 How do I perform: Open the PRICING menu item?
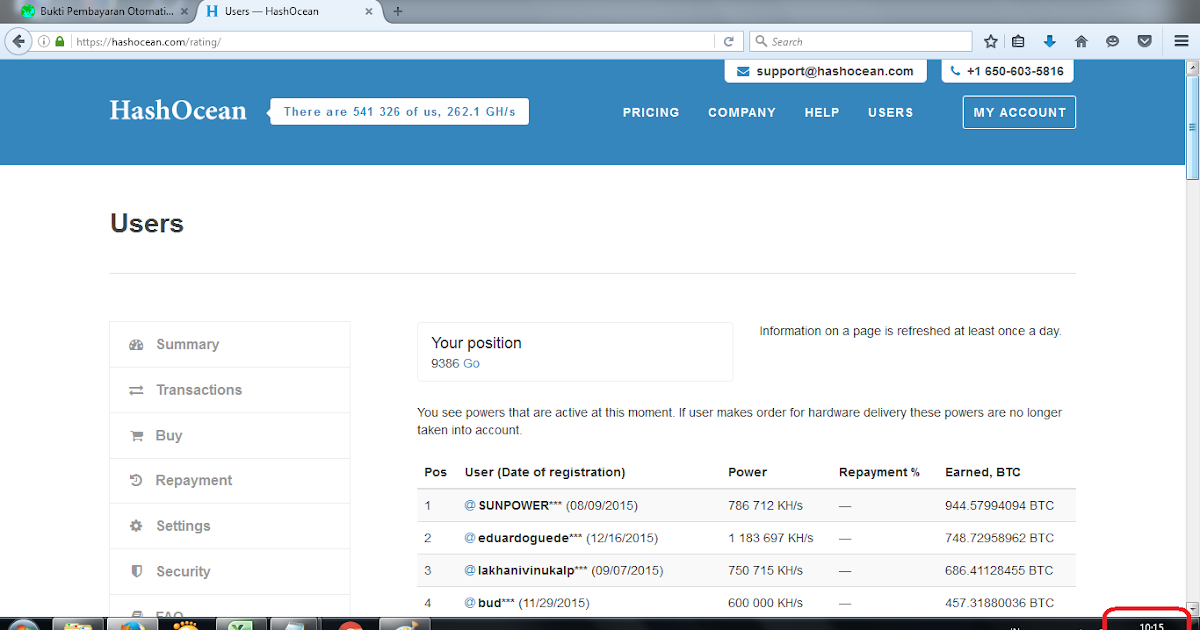pos(651,112)
